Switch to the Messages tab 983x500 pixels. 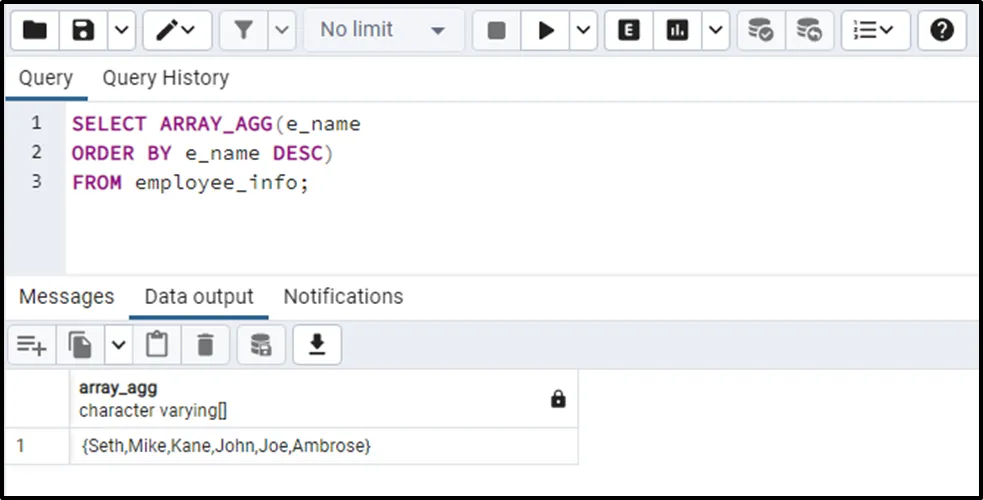coord(66,297)
